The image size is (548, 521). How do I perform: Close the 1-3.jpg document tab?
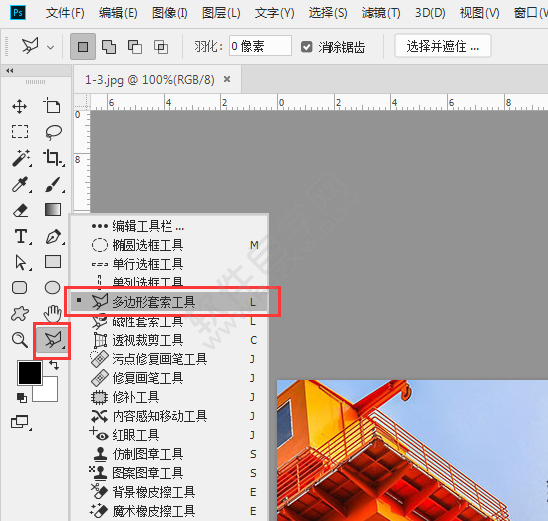pos(227,79)
